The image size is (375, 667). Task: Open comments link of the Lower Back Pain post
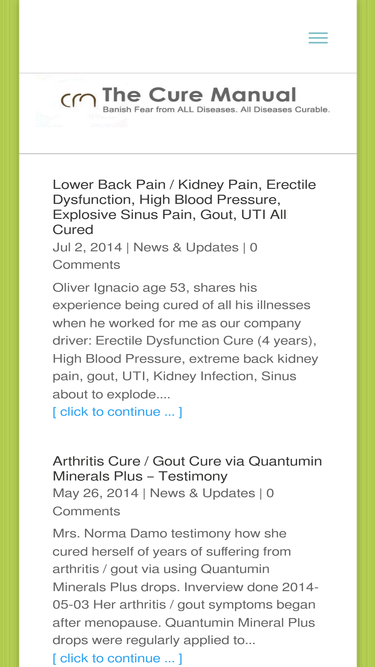point(155,256)
